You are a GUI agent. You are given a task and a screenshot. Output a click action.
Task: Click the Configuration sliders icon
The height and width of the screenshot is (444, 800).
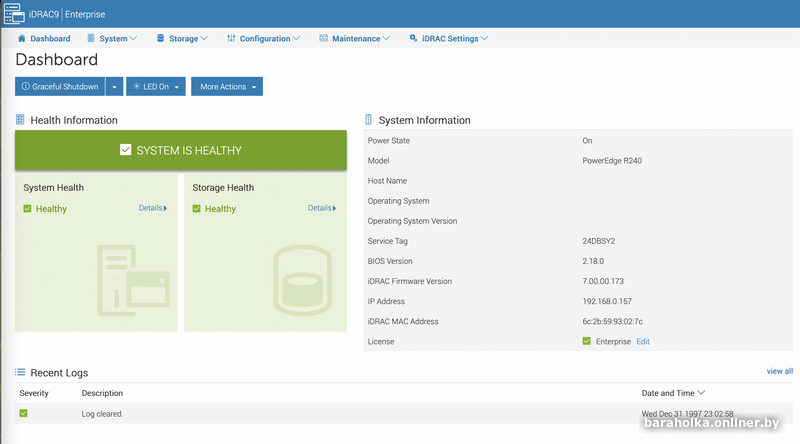(231, 38)
